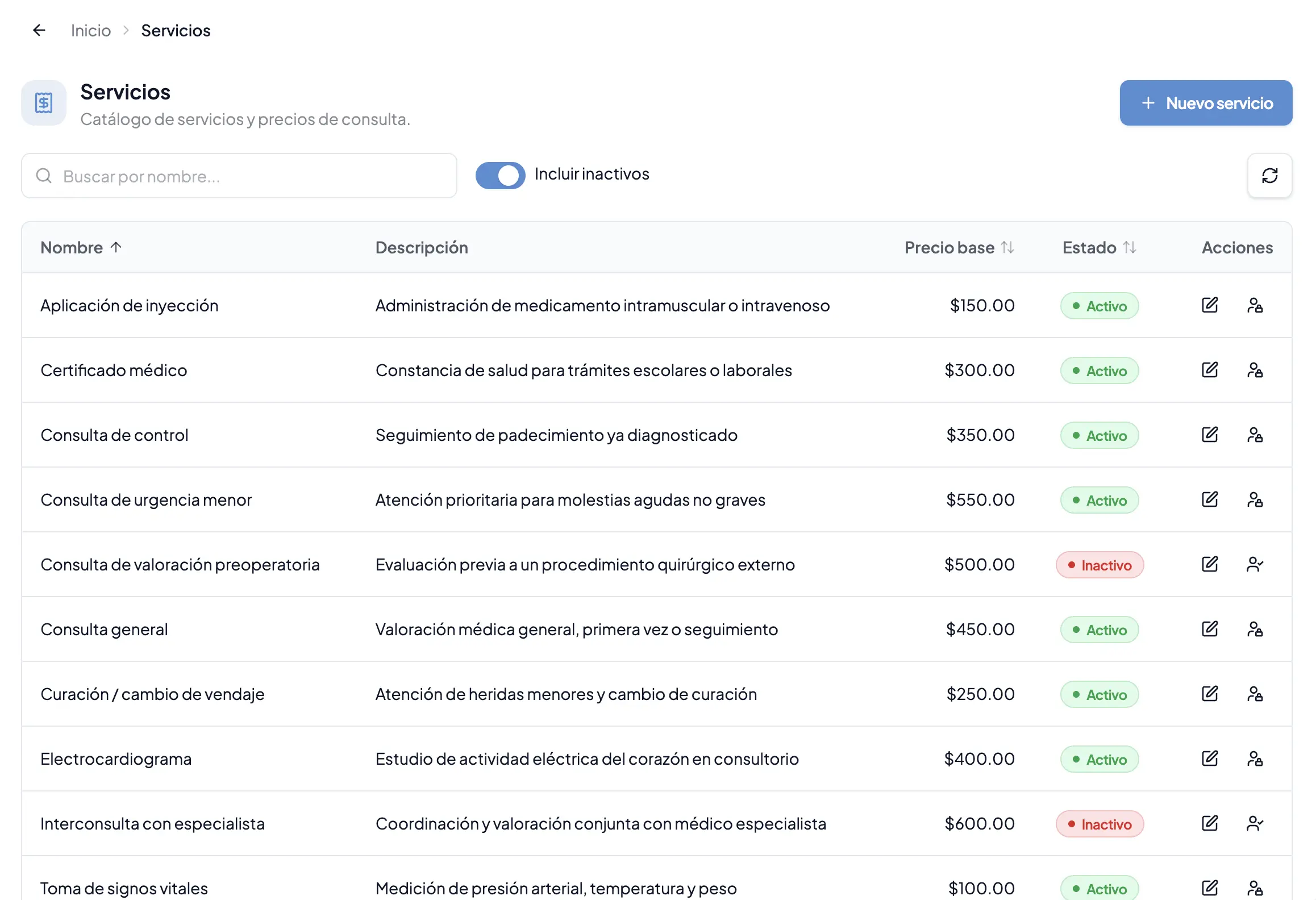Image resolution: width=1316 pixels, height=900 pixels.
Task: Click the Servicios page header icon
Action: (x=44, y=103)
